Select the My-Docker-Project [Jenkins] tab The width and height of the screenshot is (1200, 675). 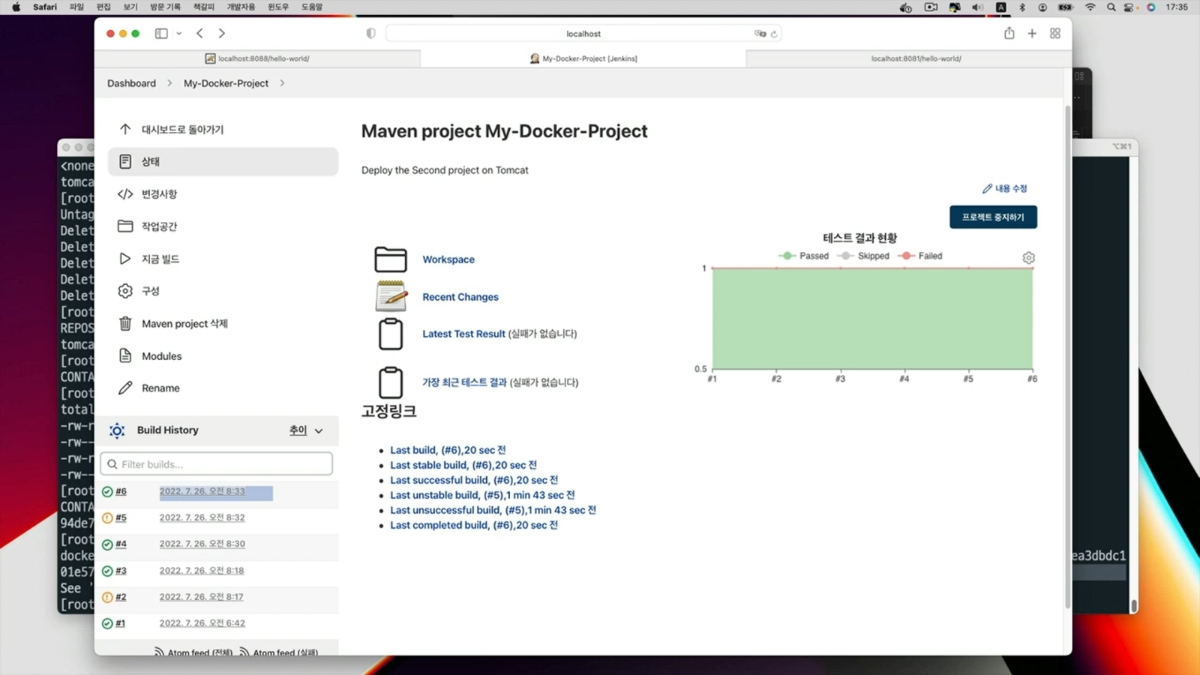[583, 58]
